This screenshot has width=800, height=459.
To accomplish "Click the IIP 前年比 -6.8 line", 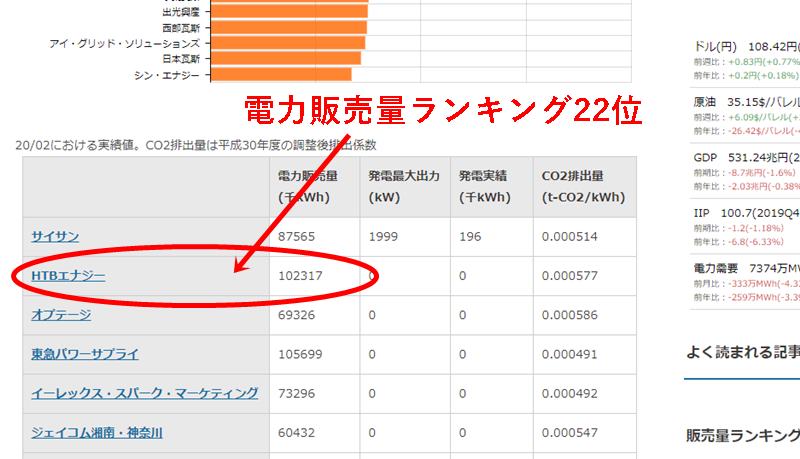I will [738, 242].
